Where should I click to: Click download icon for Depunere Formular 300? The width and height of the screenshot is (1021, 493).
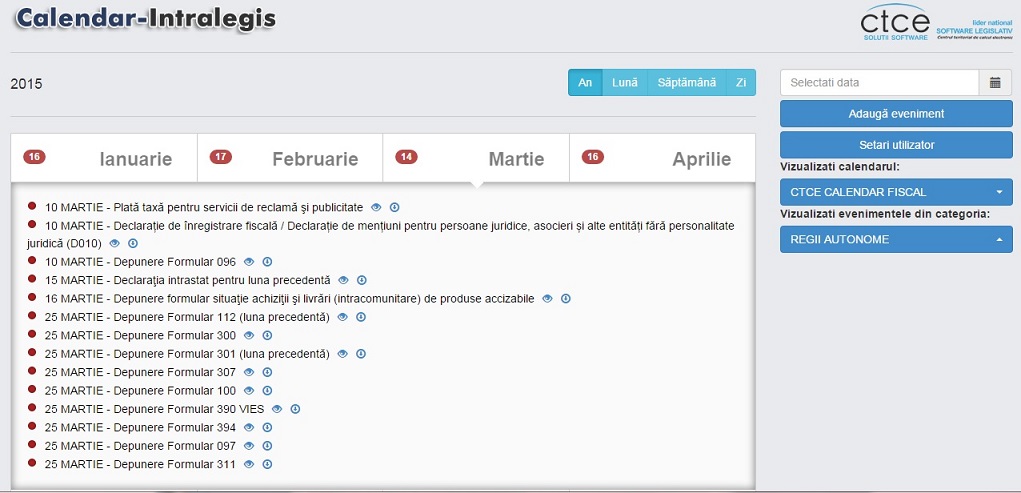(267, 335)
